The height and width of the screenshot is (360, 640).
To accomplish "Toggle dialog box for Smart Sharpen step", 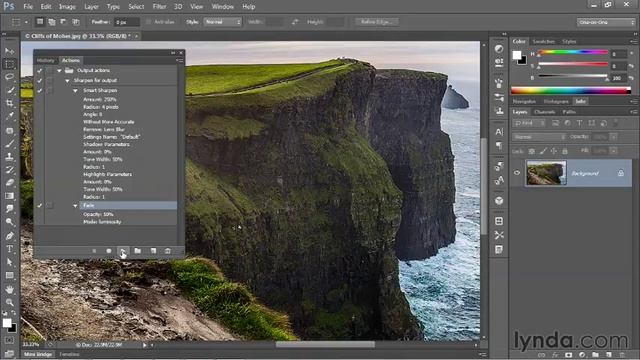I will [x=49, y=90].
